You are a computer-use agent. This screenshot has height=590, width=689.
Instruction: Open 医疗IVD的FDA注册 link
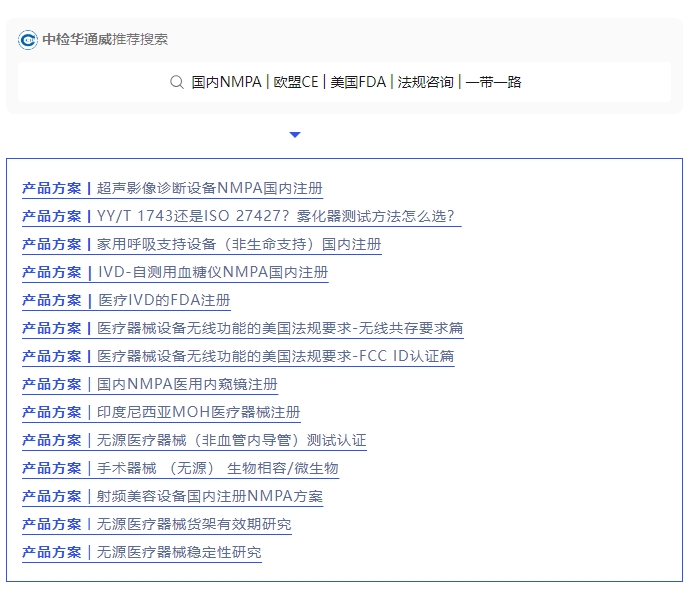coord(163,300)
